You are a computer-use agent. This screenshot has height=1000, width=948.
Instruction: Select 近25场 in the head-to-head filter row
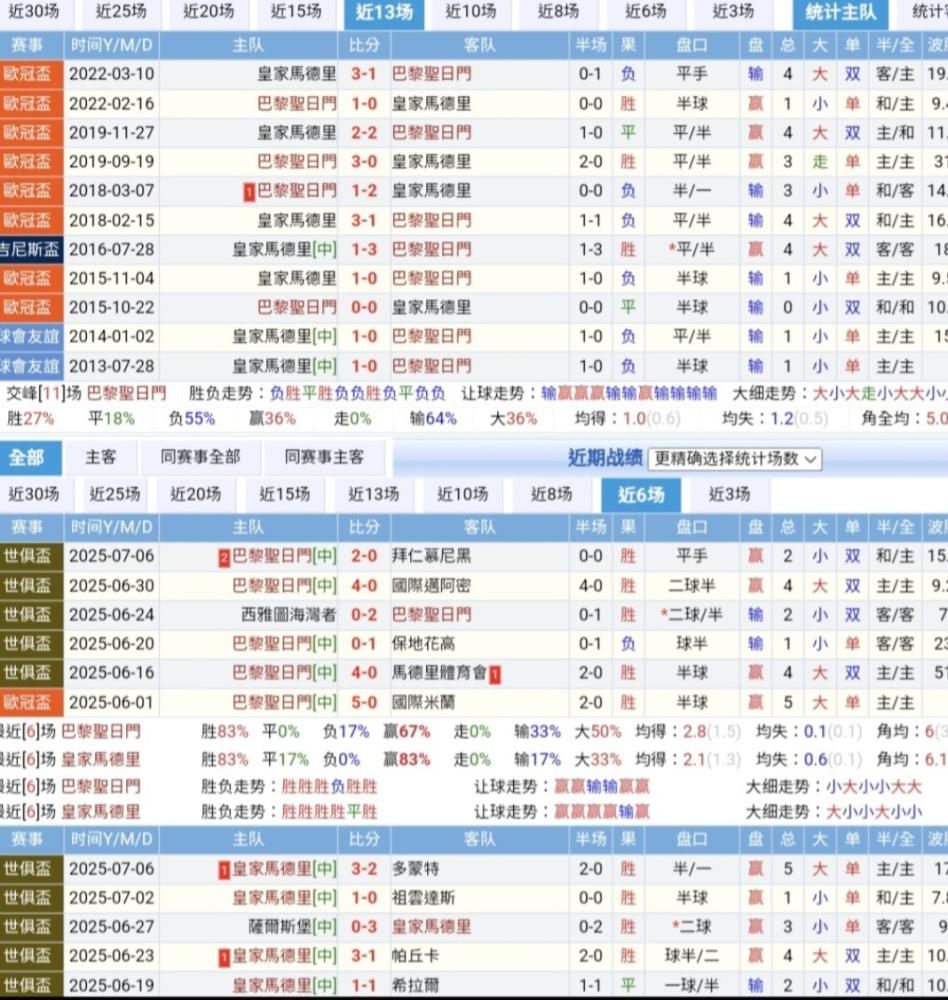121,11
